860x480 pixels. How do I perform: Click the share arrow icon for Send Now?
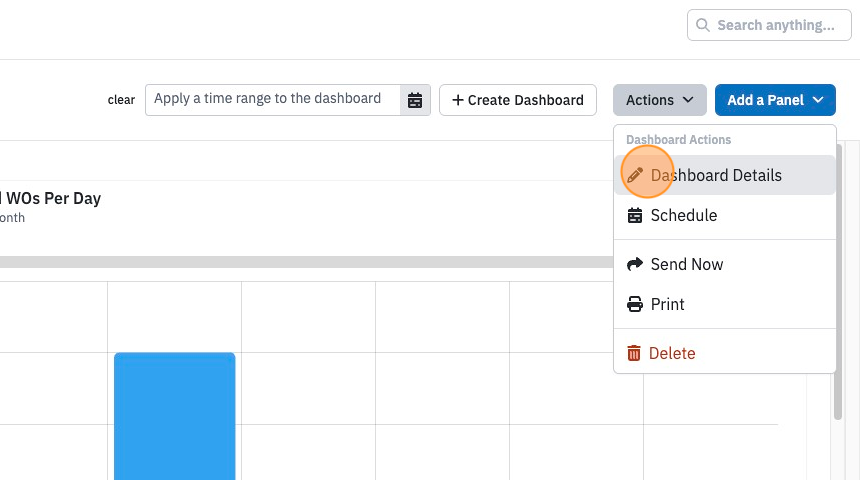(x=635, y=264)
